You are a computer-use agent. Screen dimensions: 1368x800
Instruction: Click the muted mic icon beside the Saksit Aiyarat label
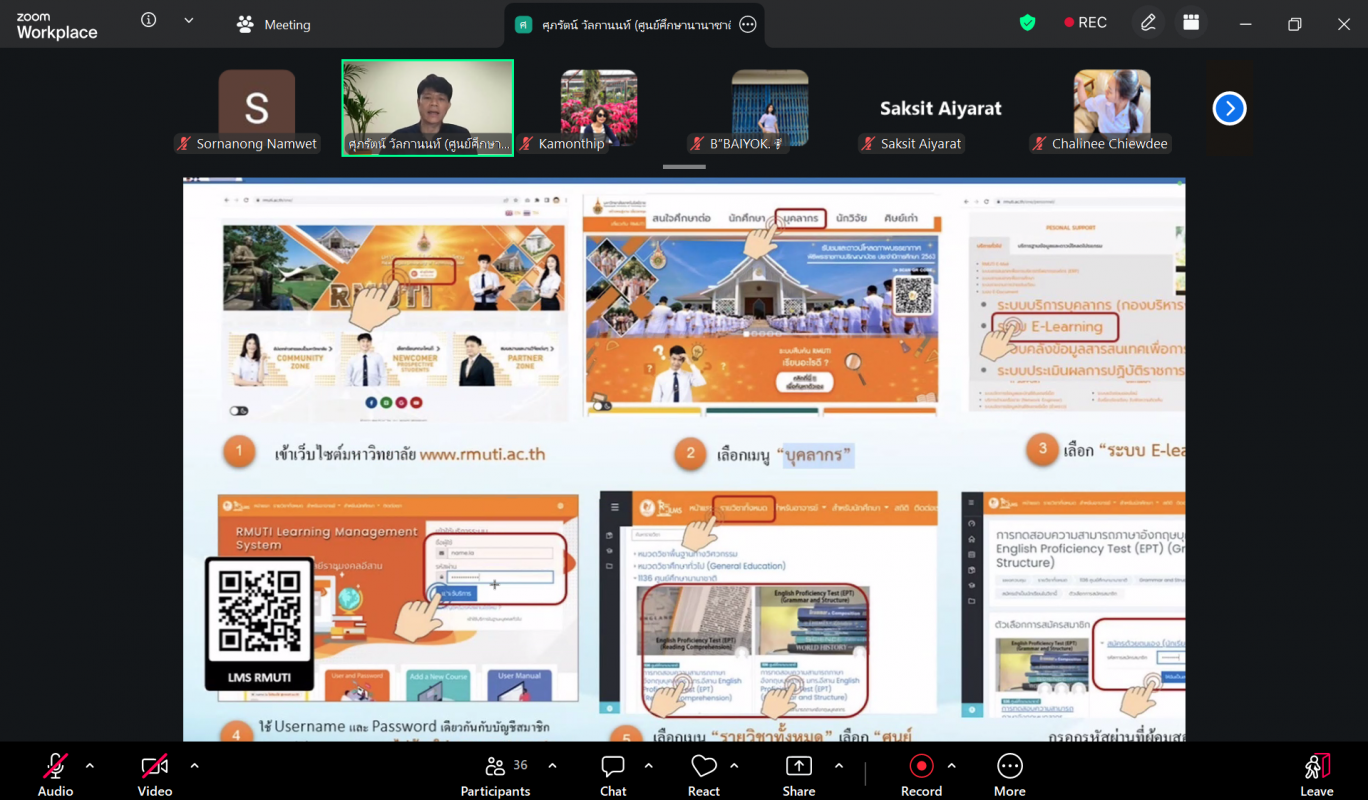pyautogui.click(x=868, y=144)
